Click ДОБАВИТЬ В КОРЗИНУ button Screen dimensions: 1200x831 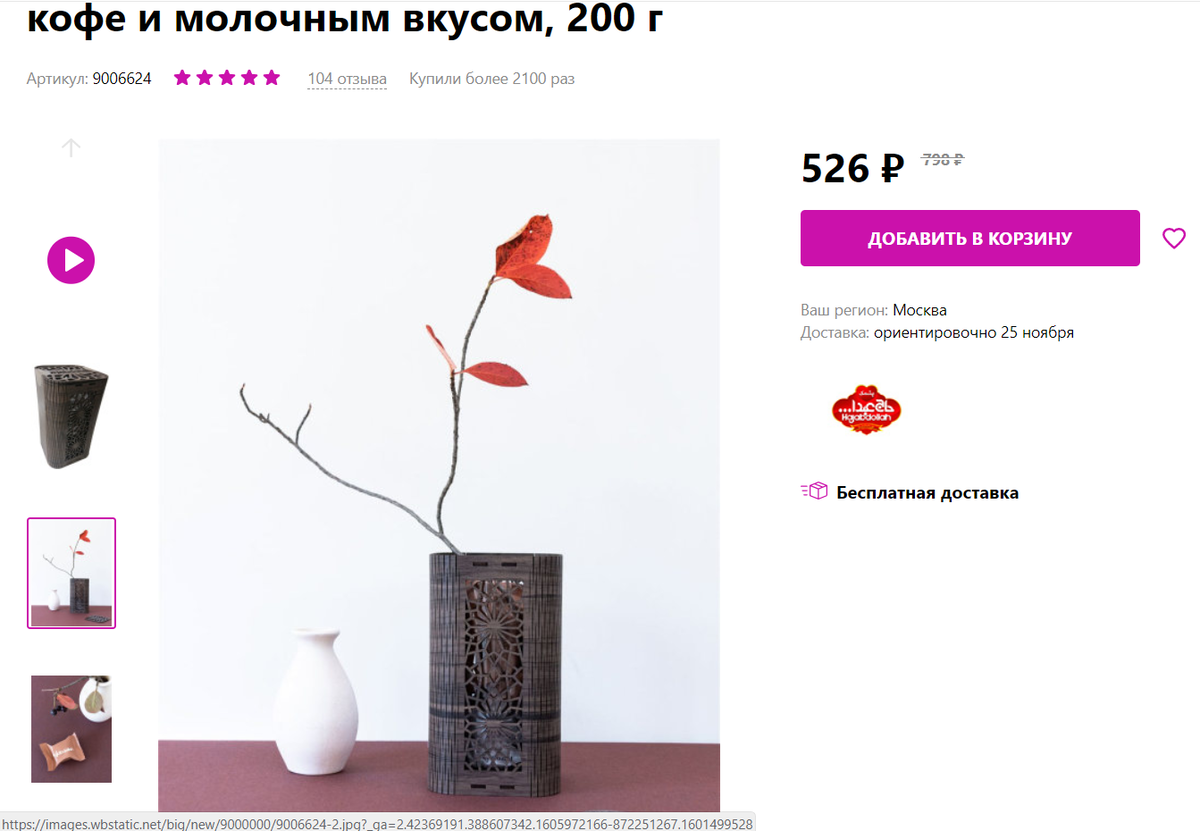coord(970,238)
